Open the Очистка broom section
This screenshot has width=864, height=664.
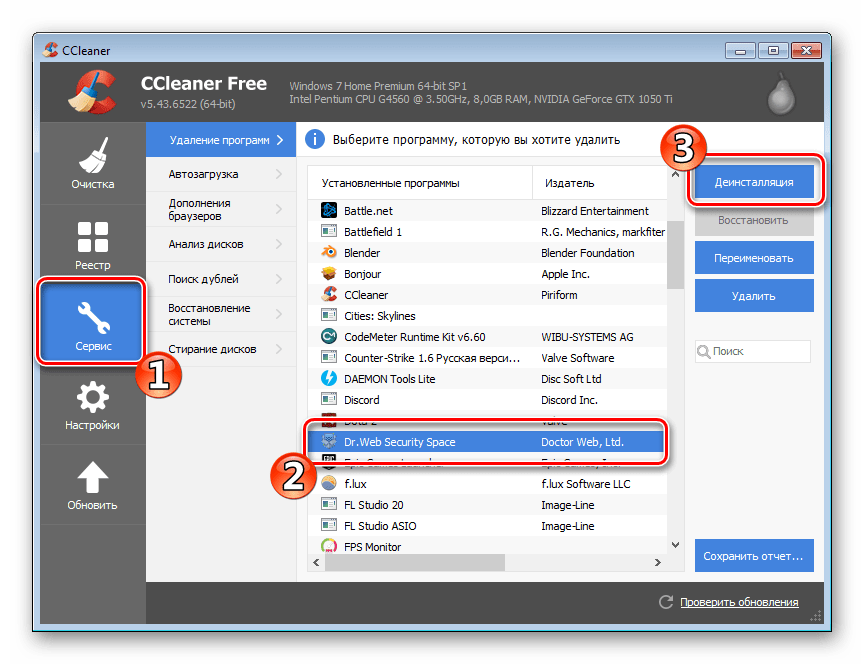coord(92,163)
